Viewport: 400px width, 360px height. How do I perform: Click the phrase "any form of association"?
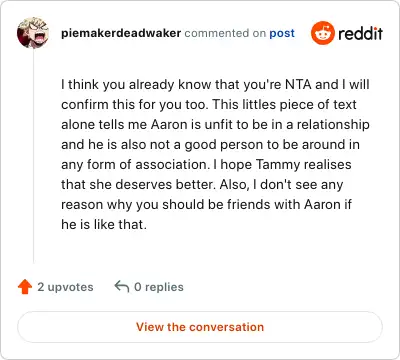pos(133,165)
